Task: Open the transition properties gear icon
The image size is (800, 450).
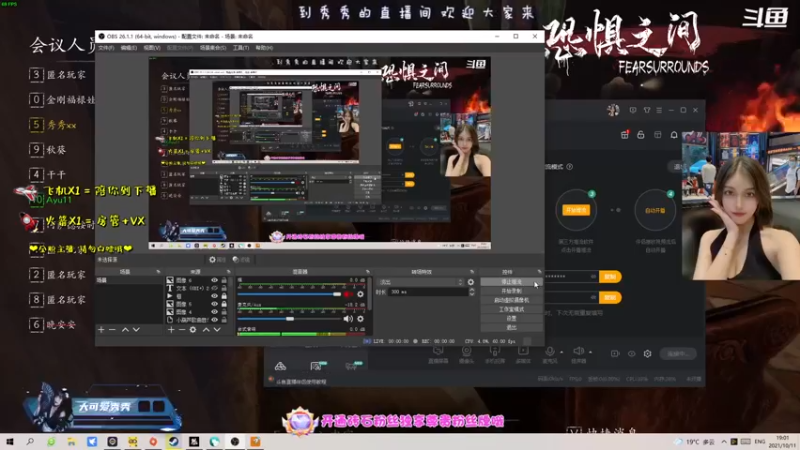Action: click(x=470, y=282)
